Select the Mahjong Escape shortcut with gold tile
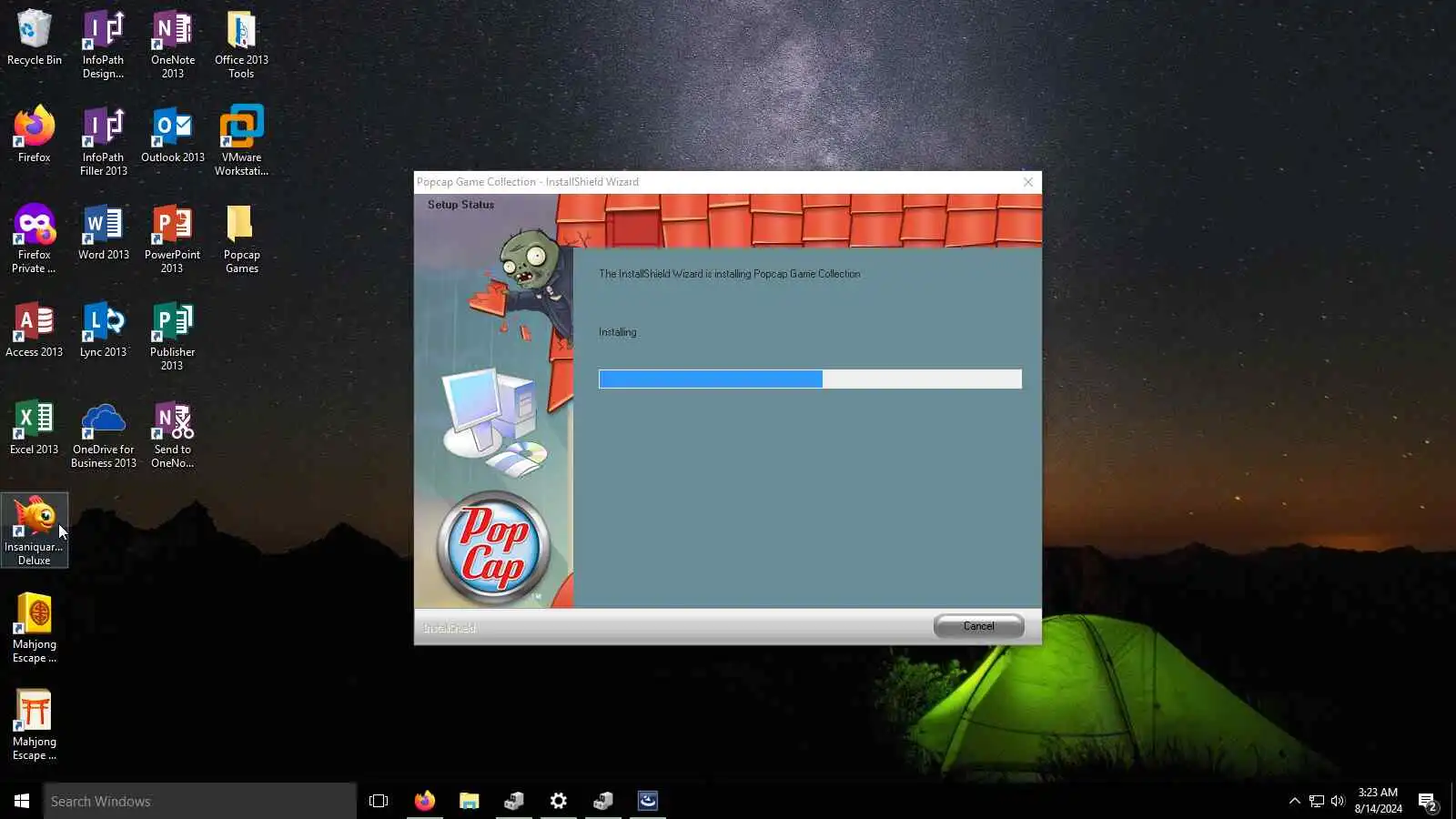 coord(34,628)
